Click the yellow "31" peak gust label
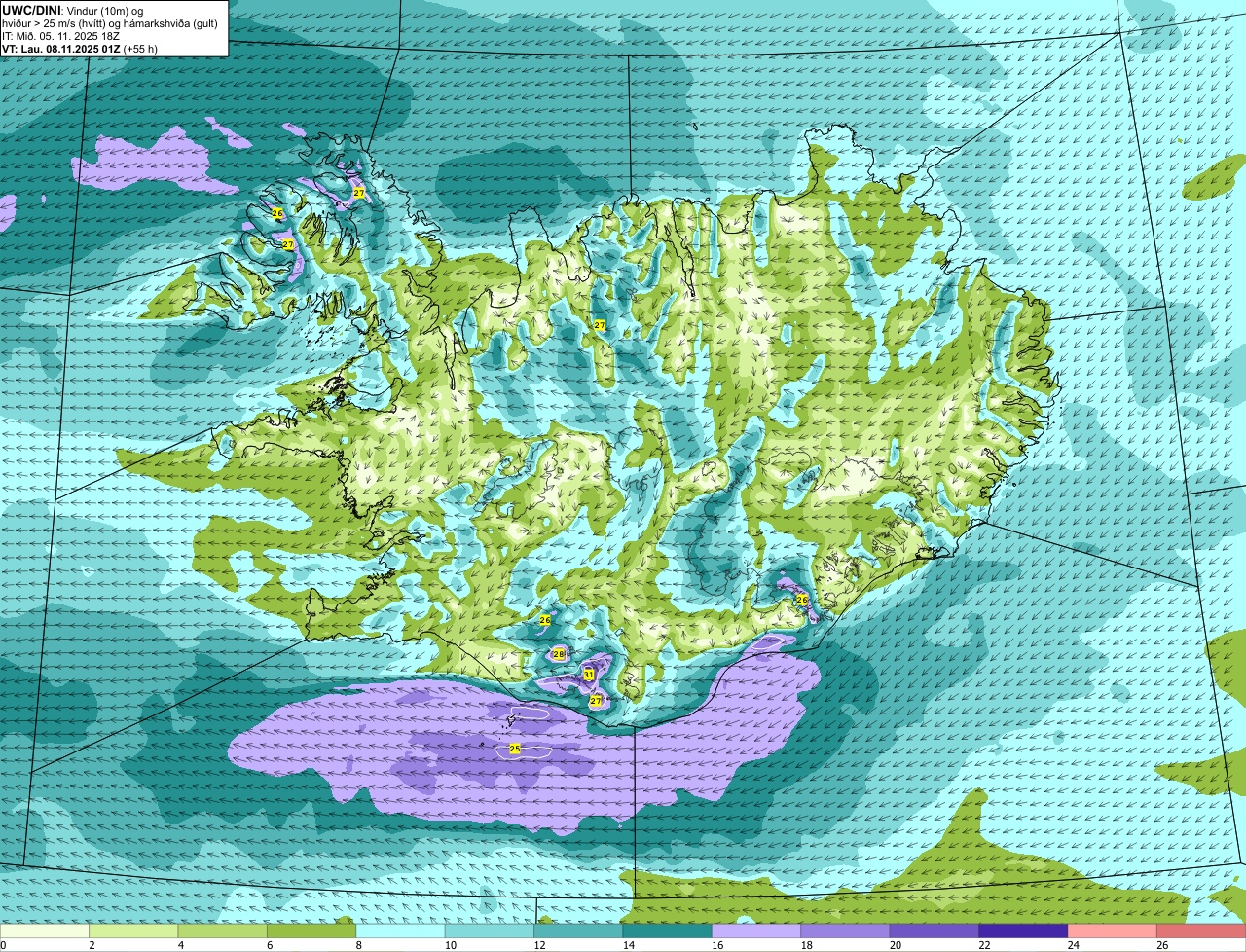 coord(589,675)
